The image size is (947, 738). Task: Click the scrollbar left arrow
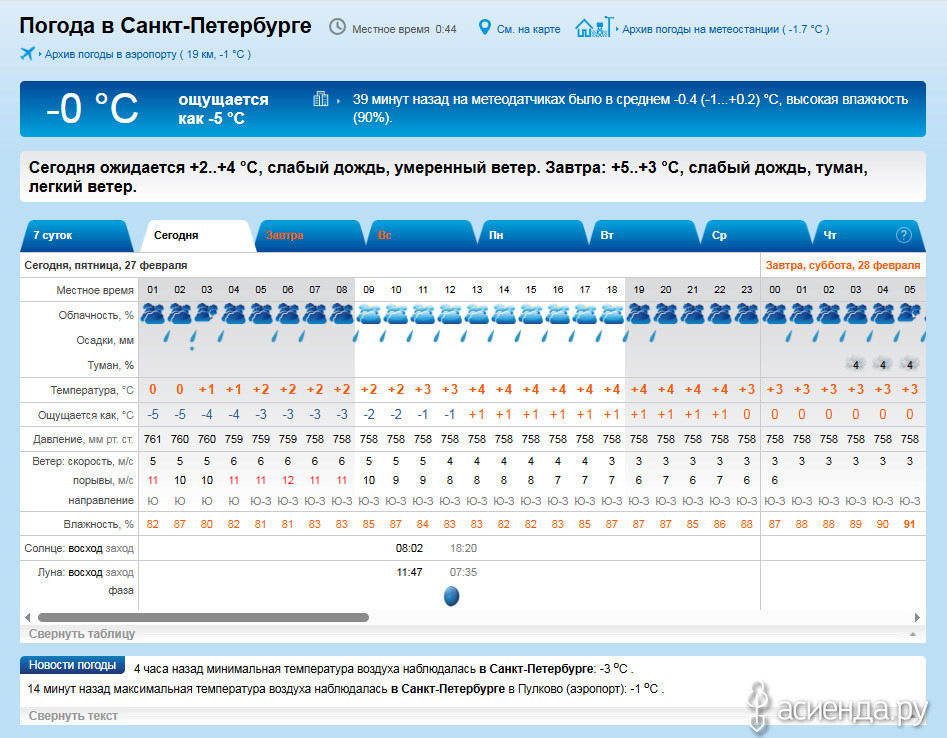click(x=27, y=618)
